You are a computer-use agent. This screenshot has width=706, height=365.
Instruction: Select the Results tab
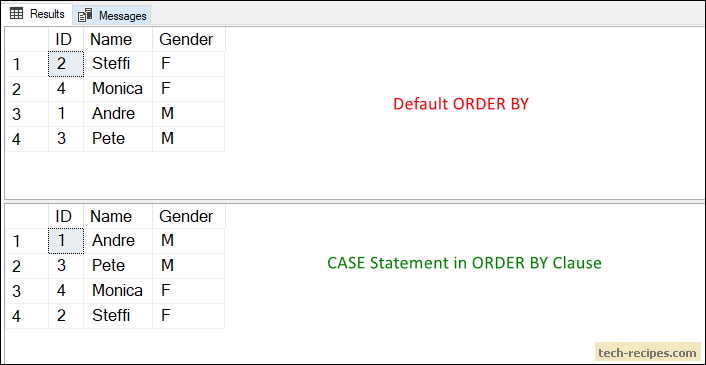tap(37, 14)
